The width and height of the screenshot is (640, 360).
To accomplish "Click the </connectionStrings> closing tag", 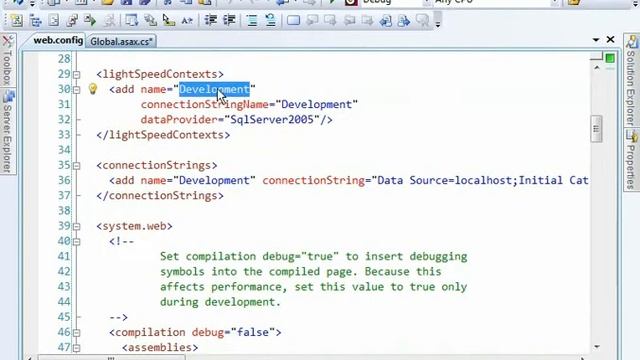I will pyautogui.click(x=160, y=196).
